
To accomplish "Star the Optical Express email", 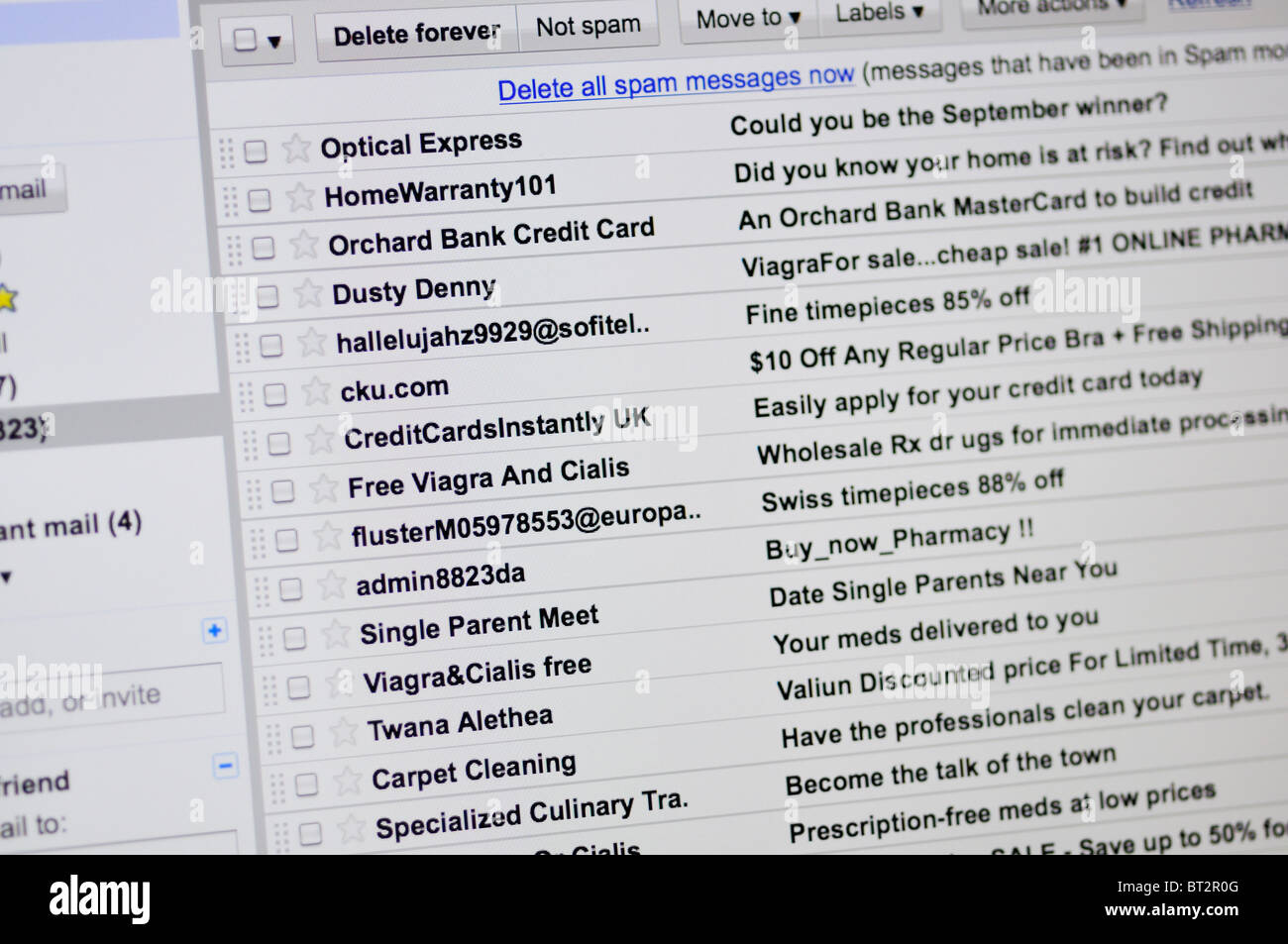I will pyautogui.click(x=295, y=149).
